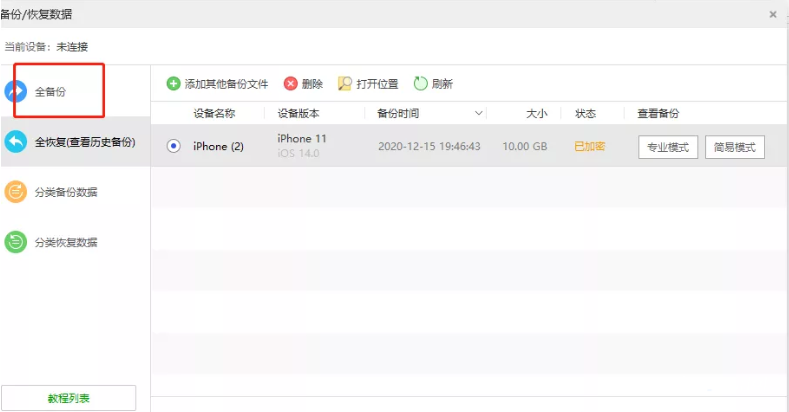The height and width of the screenshot is (412, 789).
Task: Click the 备份时间 column header text
Action: coord(398,114)
